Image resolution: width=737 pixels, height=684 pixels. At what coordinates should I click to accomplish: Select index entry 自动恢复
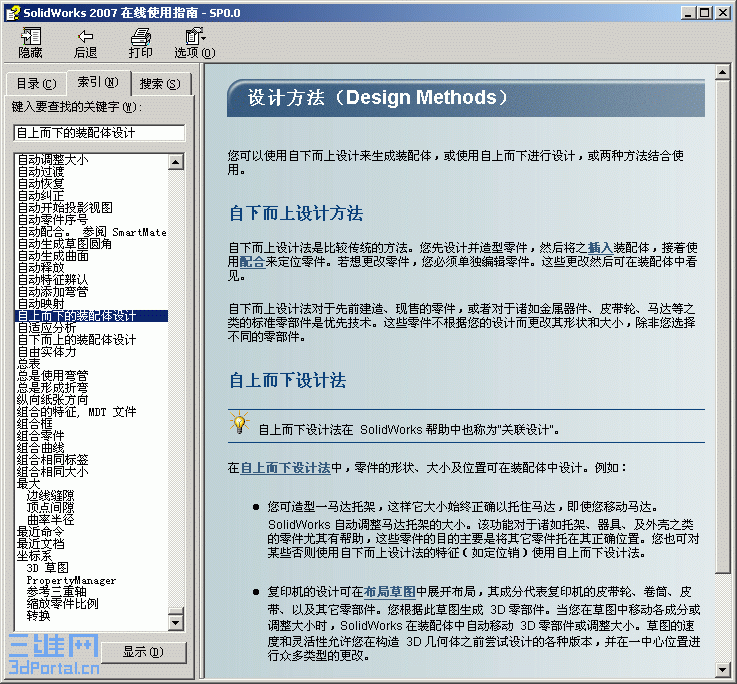pos(41,184)
